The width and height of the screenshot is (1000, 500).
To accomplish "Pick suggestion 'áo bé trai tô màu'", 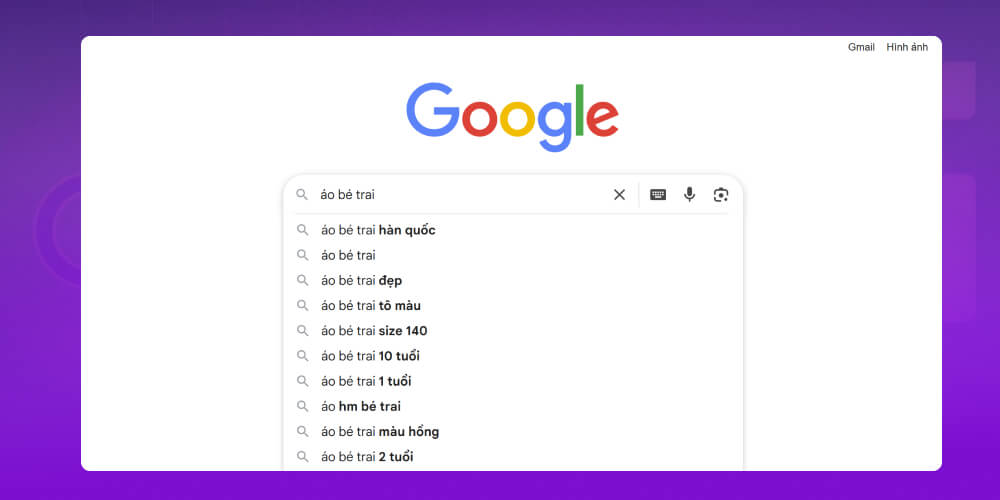I will click(371, 306).
